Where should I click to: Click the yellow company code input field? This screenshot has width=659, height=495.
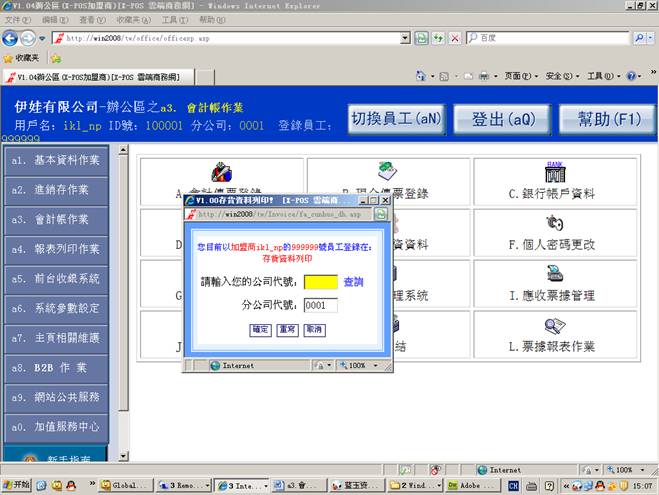[321, 282]
